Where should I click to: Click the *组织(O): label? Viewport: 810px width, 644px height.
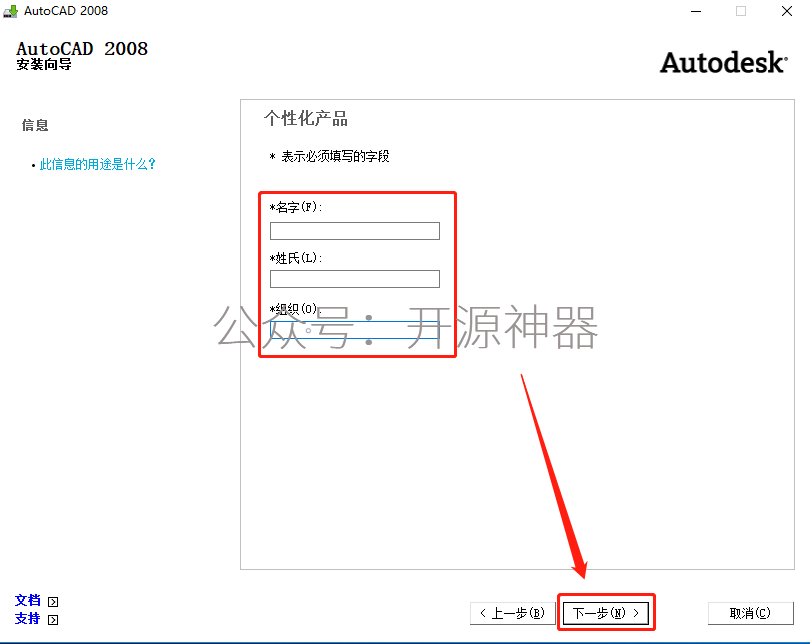[295, 309]
